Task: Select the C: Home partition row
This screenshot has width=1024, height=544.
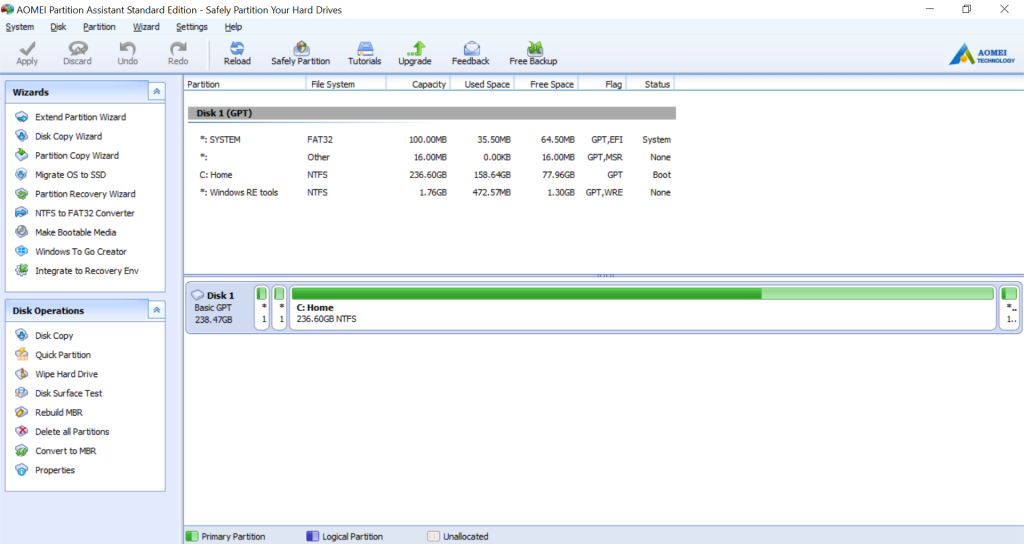Action: (432, 175)
